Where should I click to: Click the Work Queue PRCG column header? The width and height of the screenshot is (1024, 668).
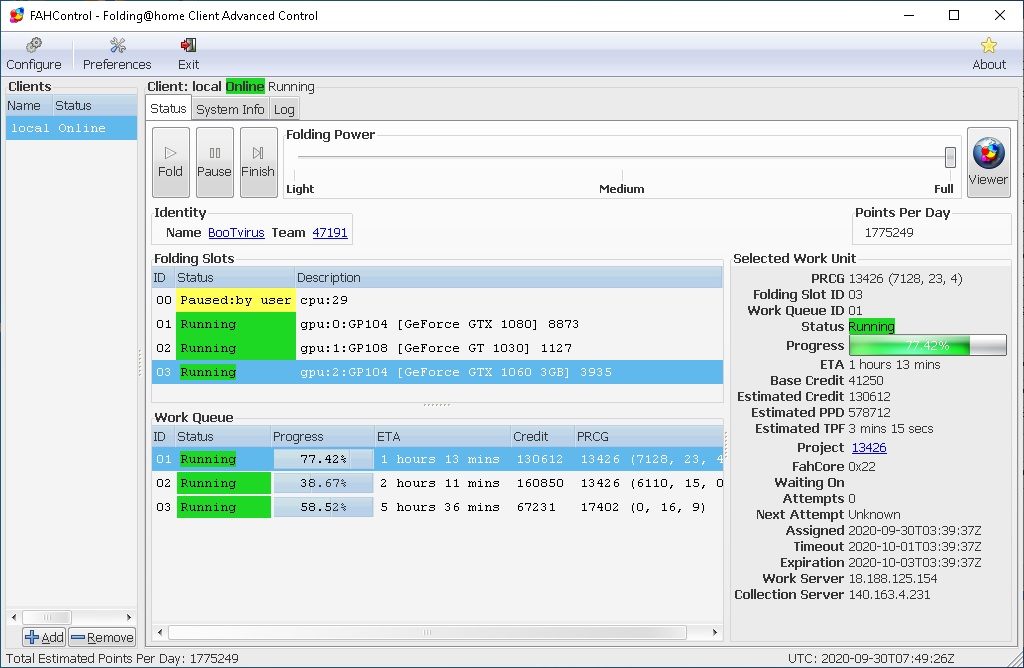pyautogui.click(x=648, y=436)
